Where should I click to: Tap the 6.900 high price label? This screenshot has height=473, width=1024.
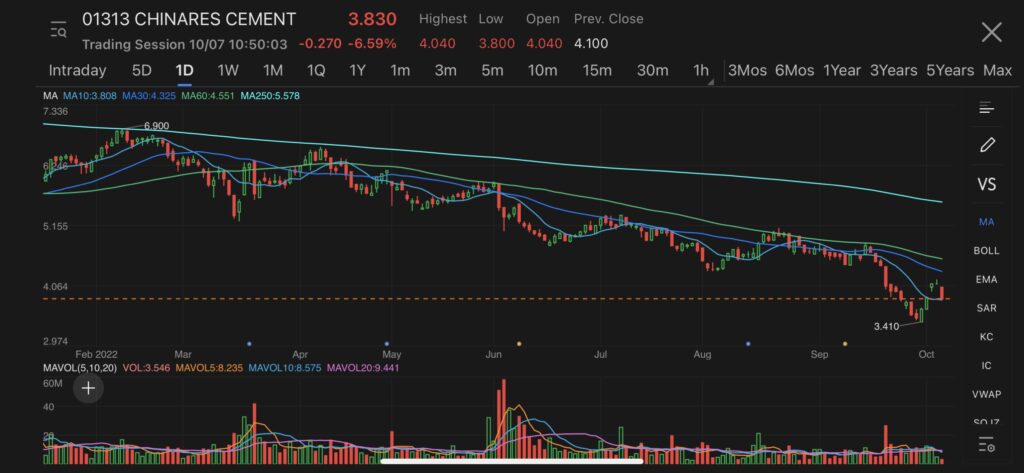pyautogui.click(x=156, y=125)
